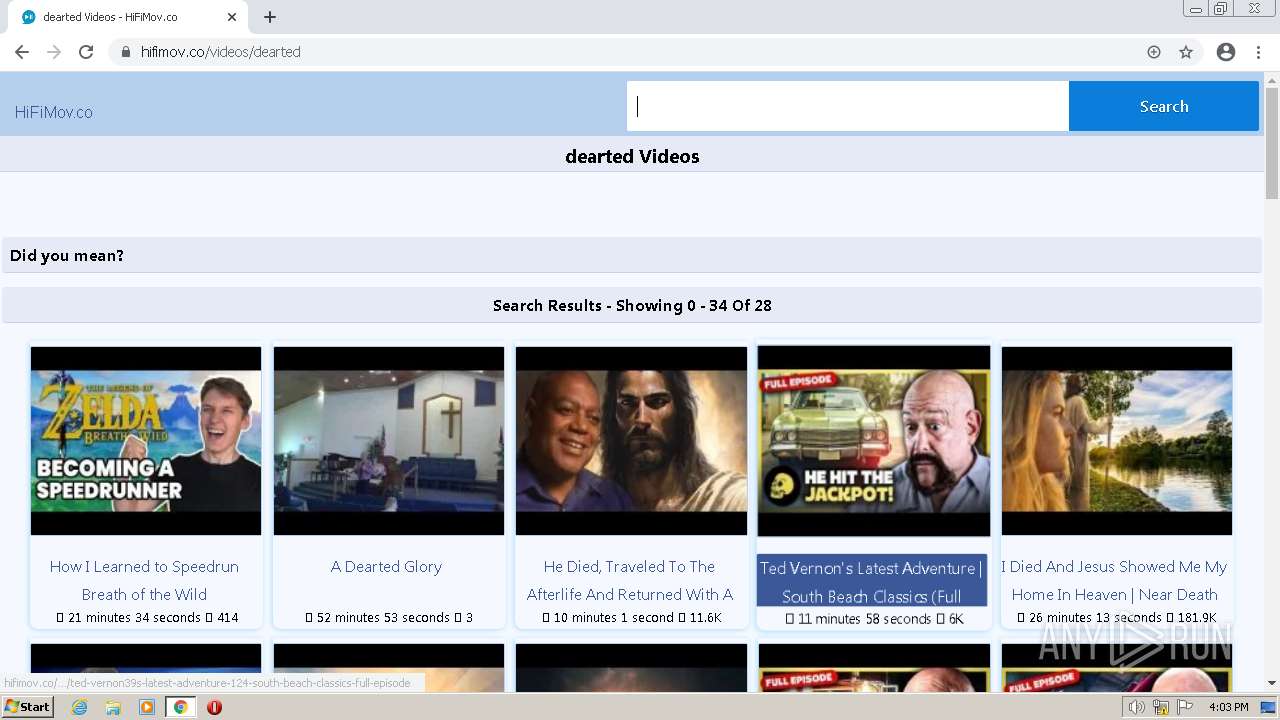Open He Died, Traveled To The Afterlife link
The image size is (1280, 720).
(x=630, y=580)
